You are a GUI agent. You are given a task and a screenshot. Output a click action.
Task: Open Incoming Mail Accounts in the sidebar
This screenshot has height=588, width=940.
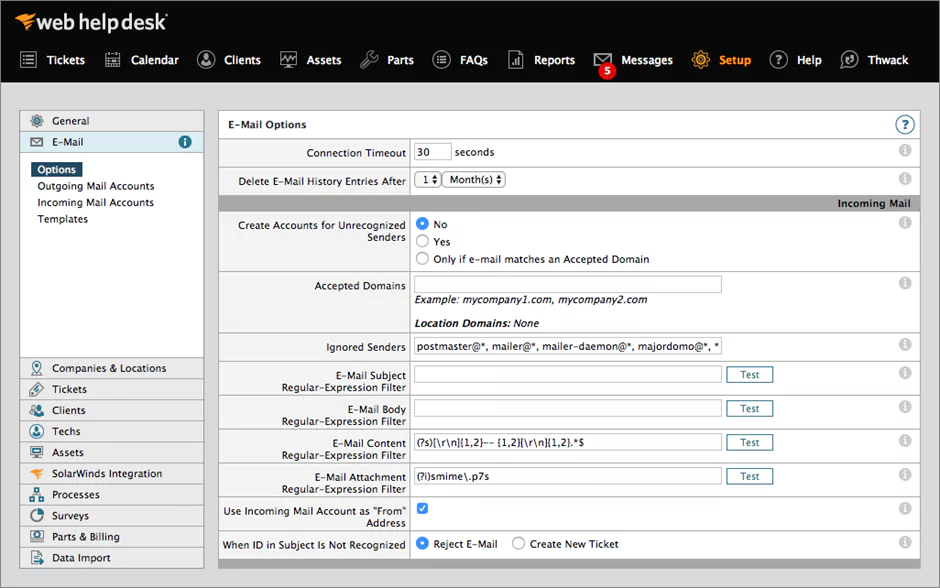tap(96, 202)
